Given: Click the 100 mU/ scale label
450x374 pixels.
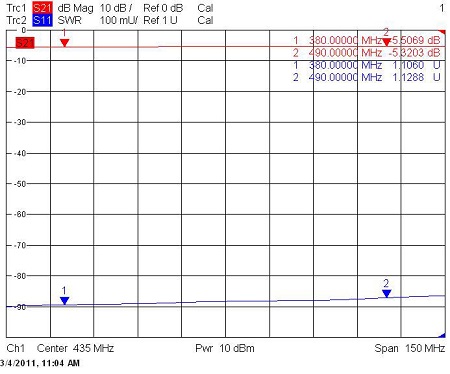Looking at the screenshot, I should [119, 20].
